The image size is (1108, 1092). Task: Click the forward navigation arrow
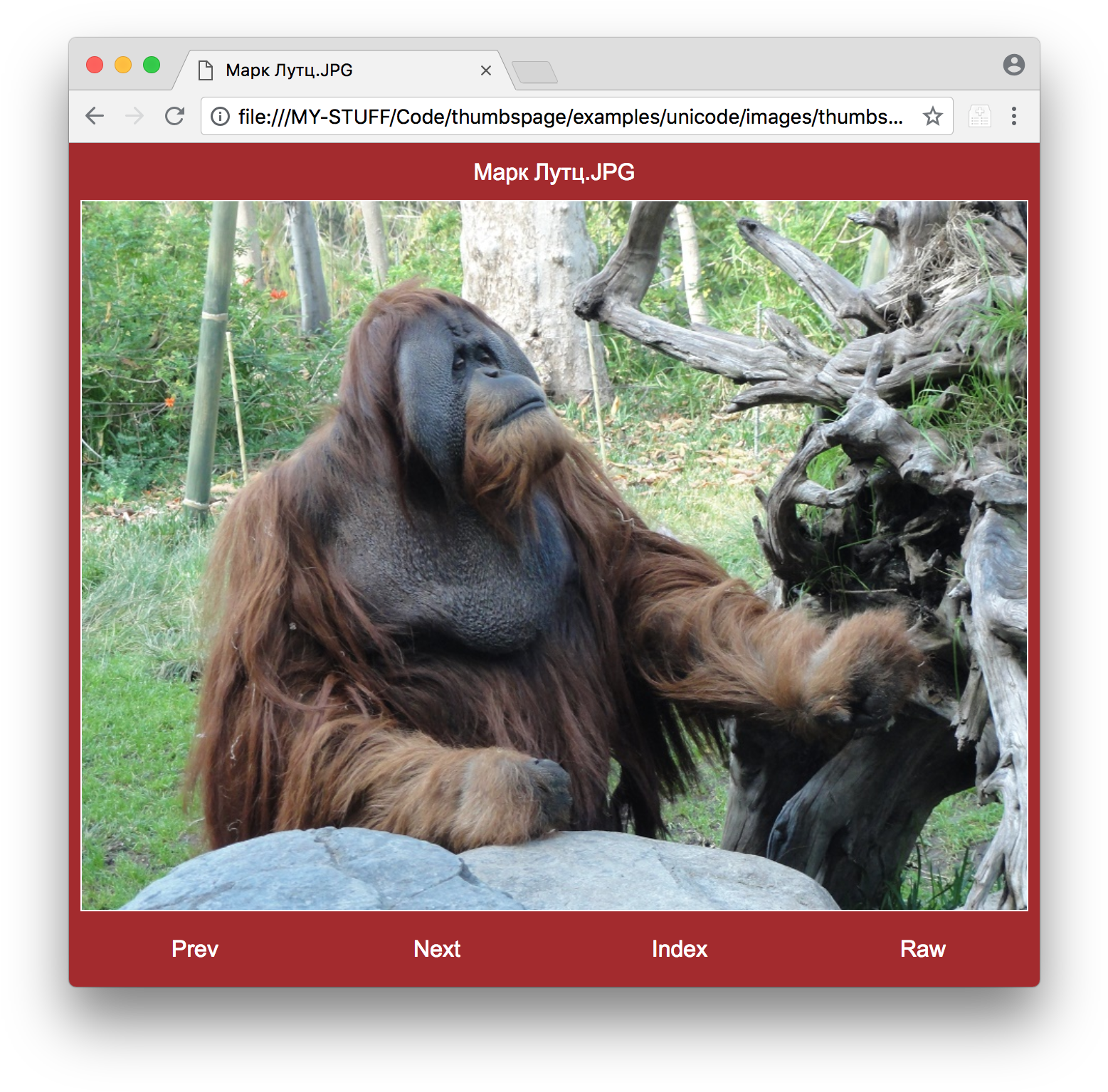tap(135, 116)
